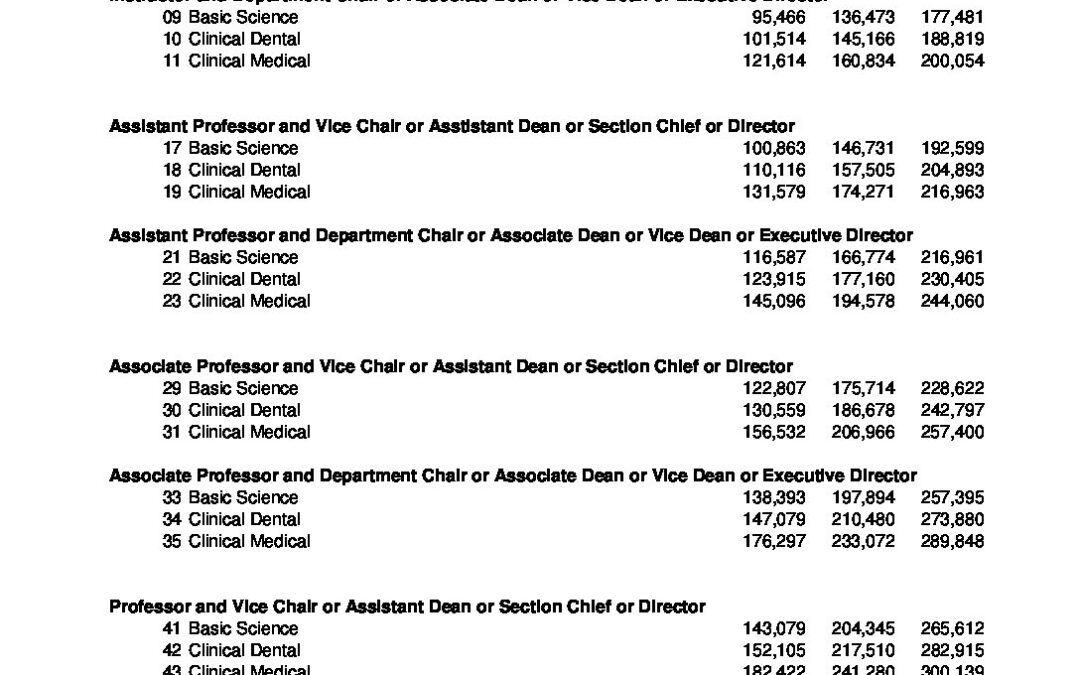Click the value 145,096 in row 23
The height and width of the screenshot is (675, 1080).
pos(774,302)
